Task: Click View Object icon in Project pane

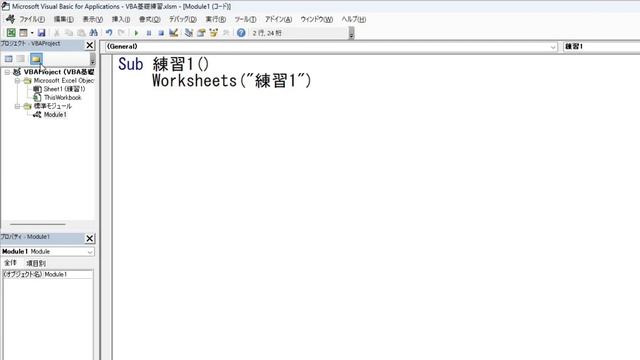Action: 20,59
